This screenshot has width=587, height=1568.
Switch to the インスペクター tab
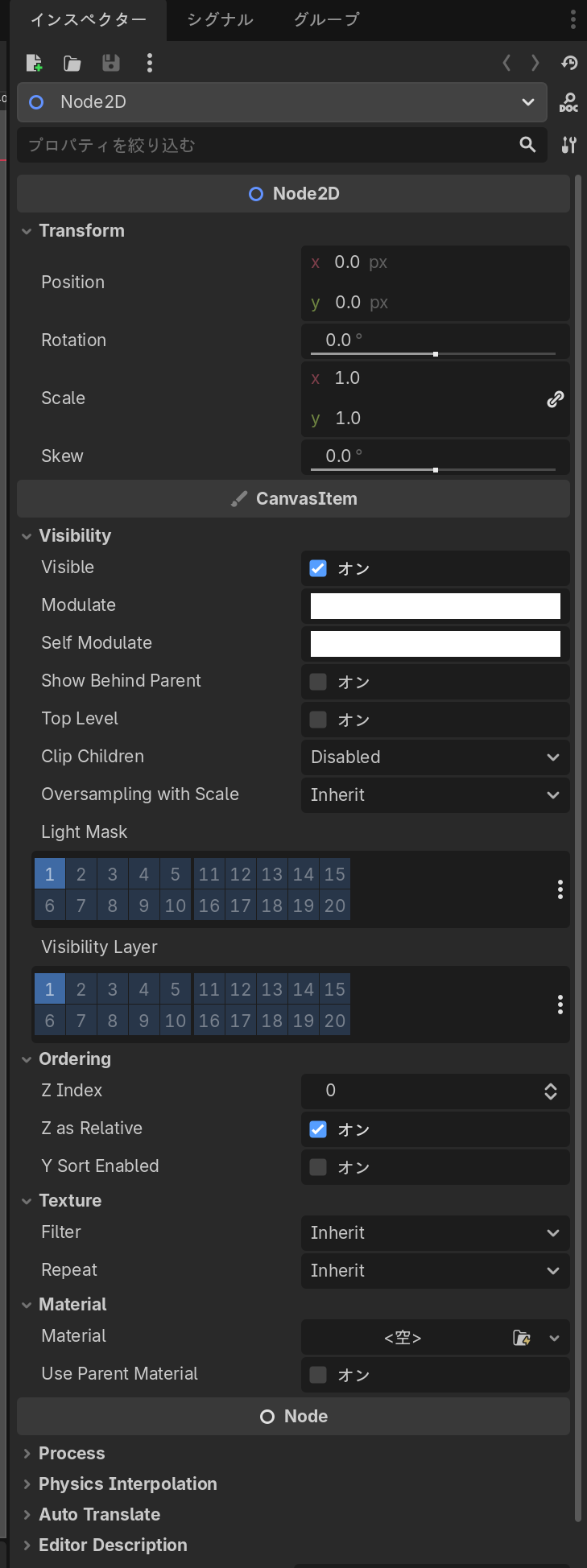click(89, 20)
